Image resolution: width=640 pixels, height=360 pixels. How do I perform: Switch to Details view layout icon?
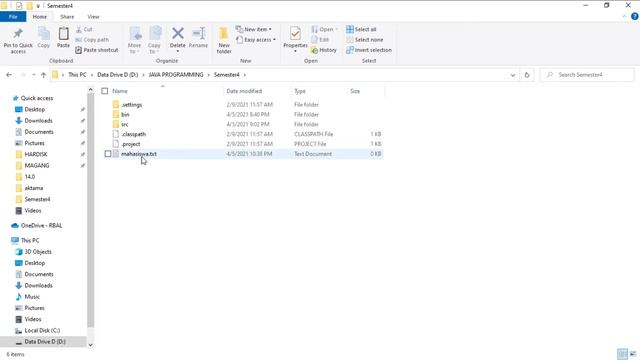click(622, 354)
